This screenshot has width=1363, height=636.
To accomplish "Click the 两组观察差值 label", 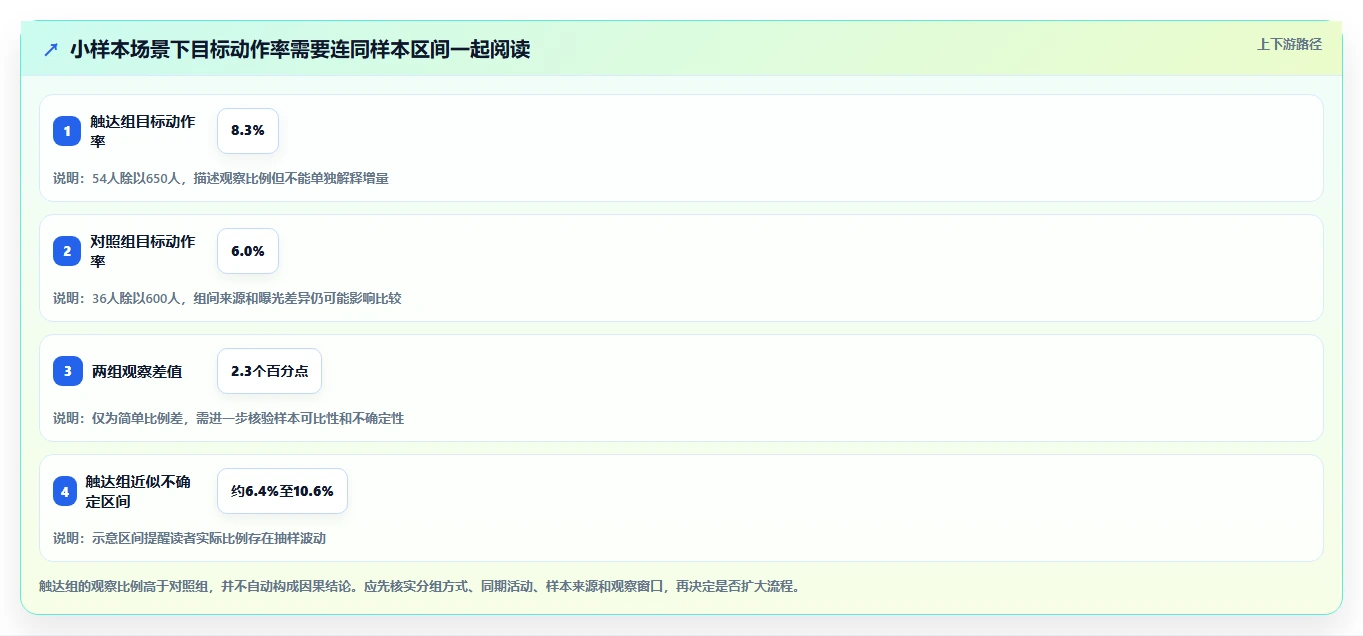I will pyautogui.click(x=137, y=371).
